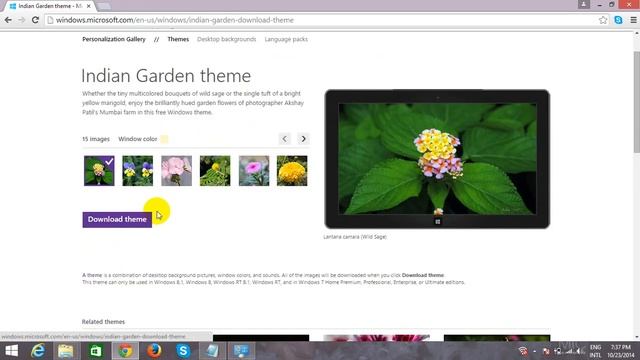Click the Lantana camara caption text

point(355,237)
